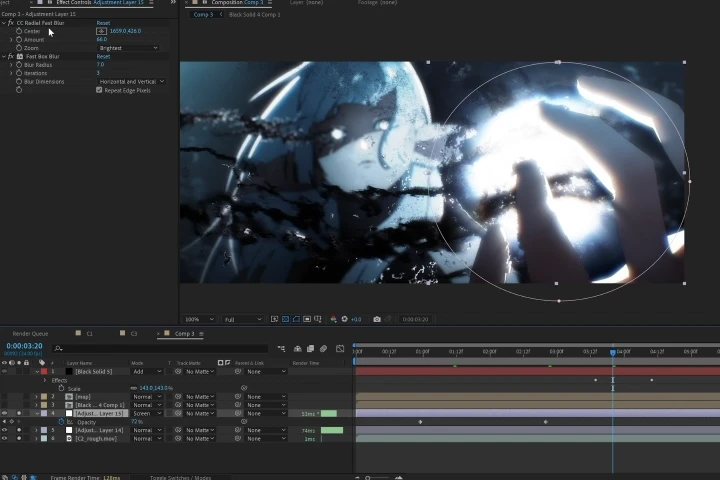Open Blur Dimensions dropdown Horizontal and Vertical
The height and width of the screenshot is (480, 720).
(131, 81)
